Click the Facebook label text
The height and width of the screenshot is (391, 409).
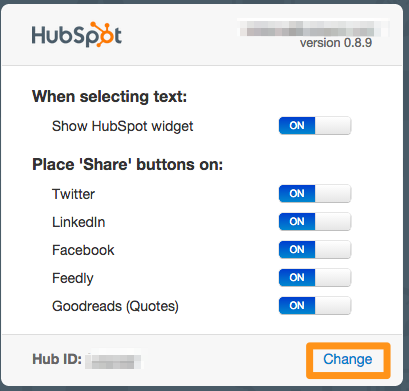coord(83,250)
